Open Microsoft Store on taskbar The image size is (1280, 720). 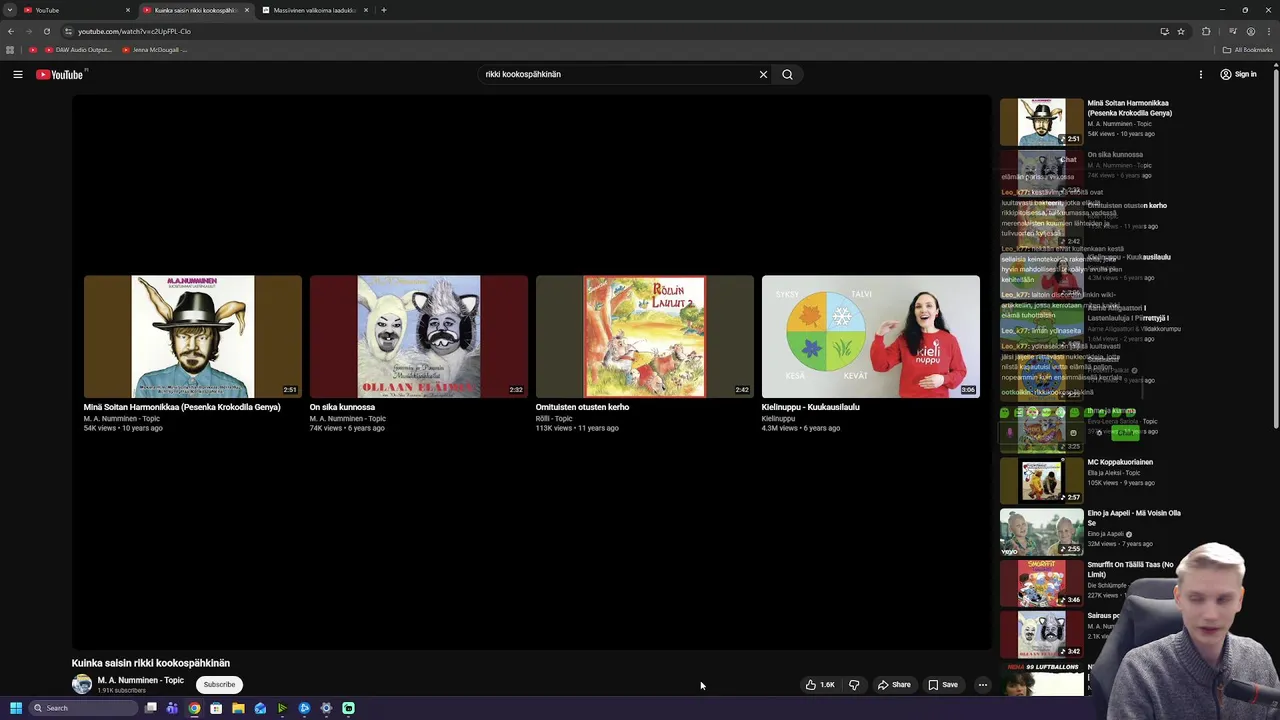(x=216, y=708)
